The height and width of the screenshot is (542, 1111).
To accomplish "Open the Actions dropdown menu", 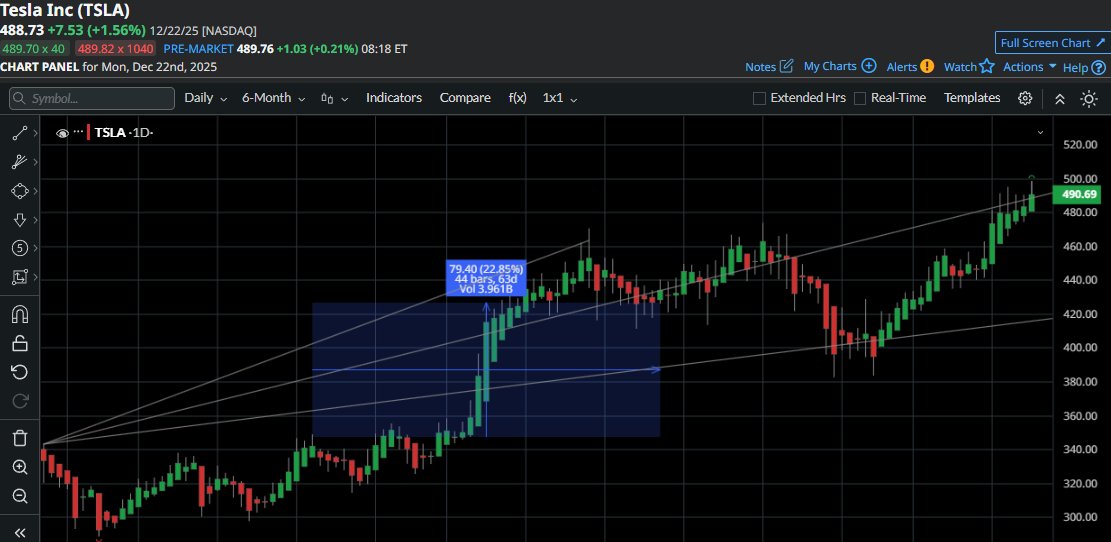I will point(1030,67).
